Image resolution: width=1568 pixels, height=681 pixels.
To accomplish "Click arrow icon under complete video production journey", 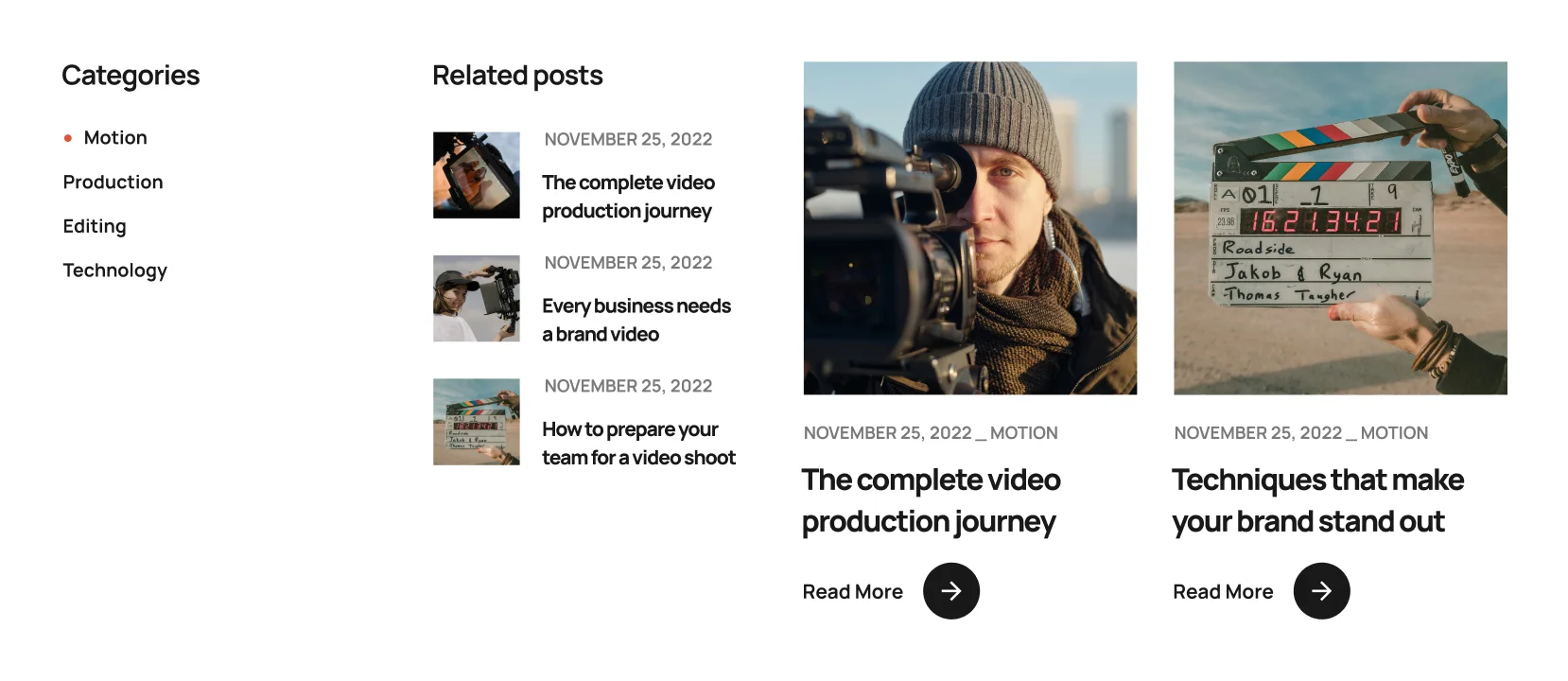I will coord(951,591).
